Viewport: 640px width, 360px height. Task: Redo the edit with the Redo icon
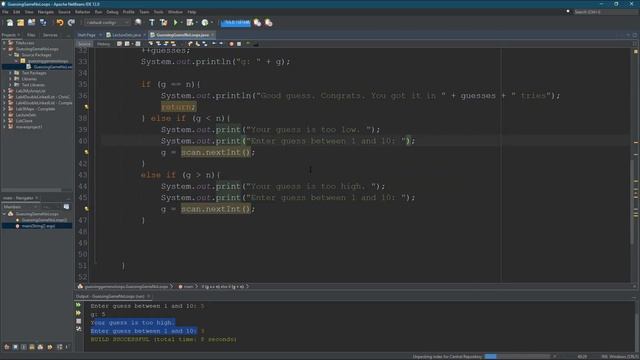coord(71,22)
